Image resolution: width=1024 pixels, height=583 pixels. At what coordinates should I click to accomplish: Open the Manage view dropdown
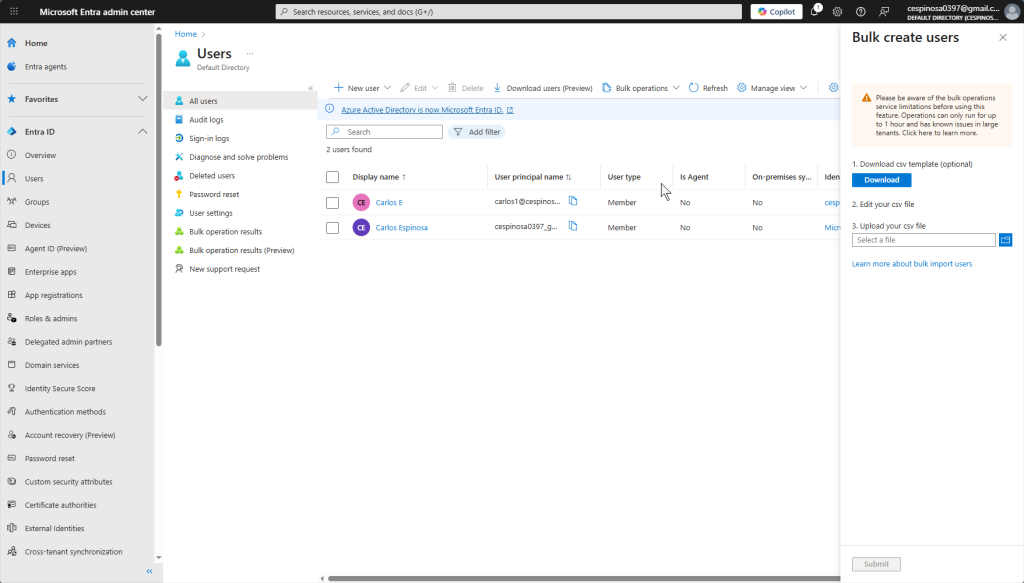coord(772,88)
